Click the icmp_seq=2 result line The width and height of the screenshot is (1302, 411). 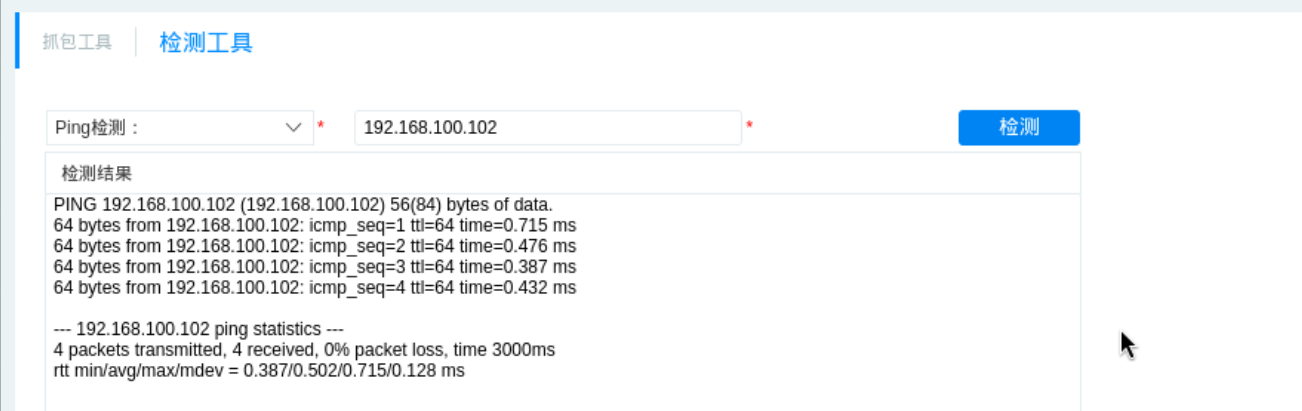pyautogui.click(x=315, y=246)
